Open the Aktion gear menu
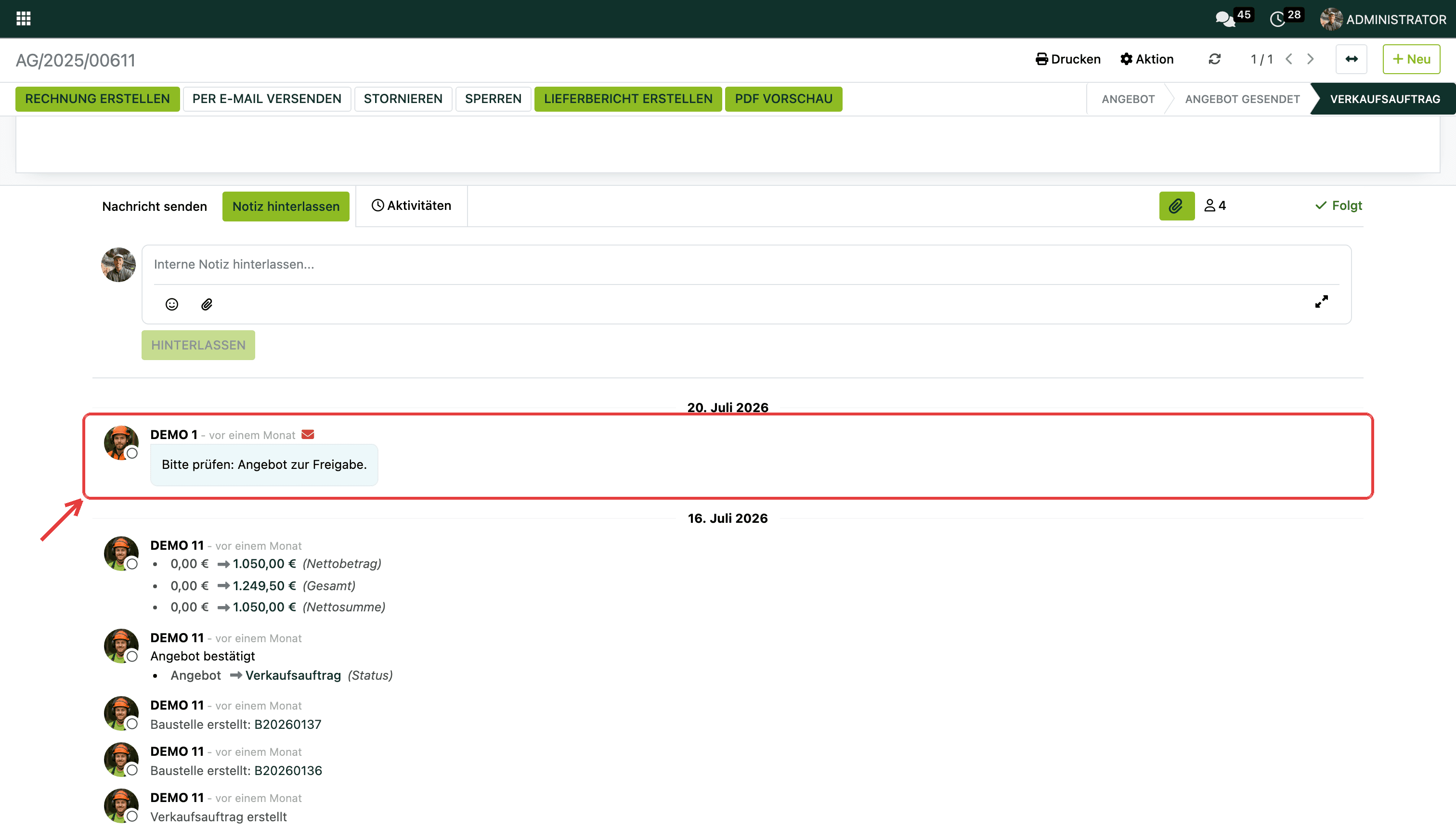This screenshot has height=828, width=1456. [x=1146, y=59]
